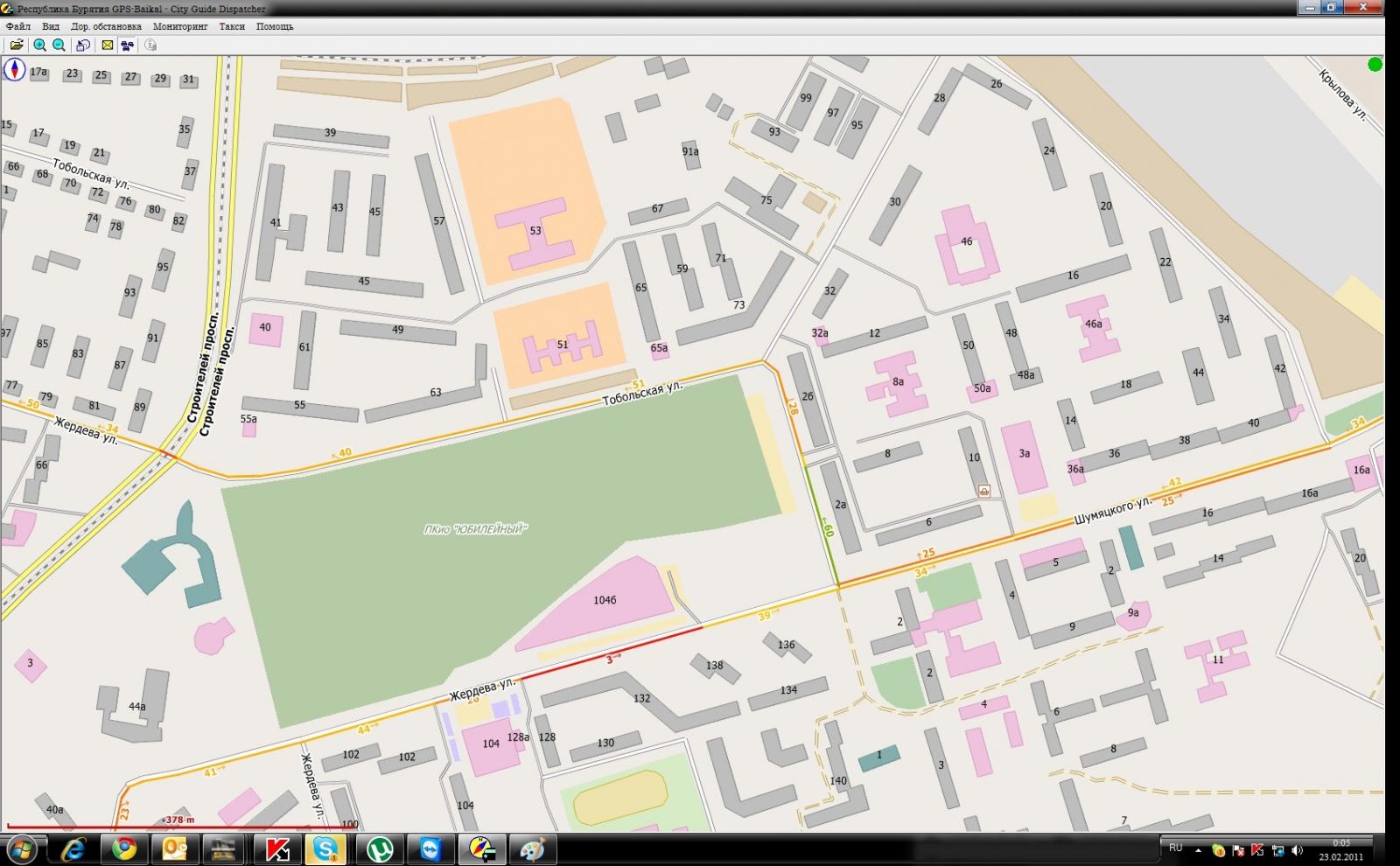This screenshot has height=866, width=1400.
Task: Open Kaspersky from the taskbar
Action: click(x=278, y=849)
